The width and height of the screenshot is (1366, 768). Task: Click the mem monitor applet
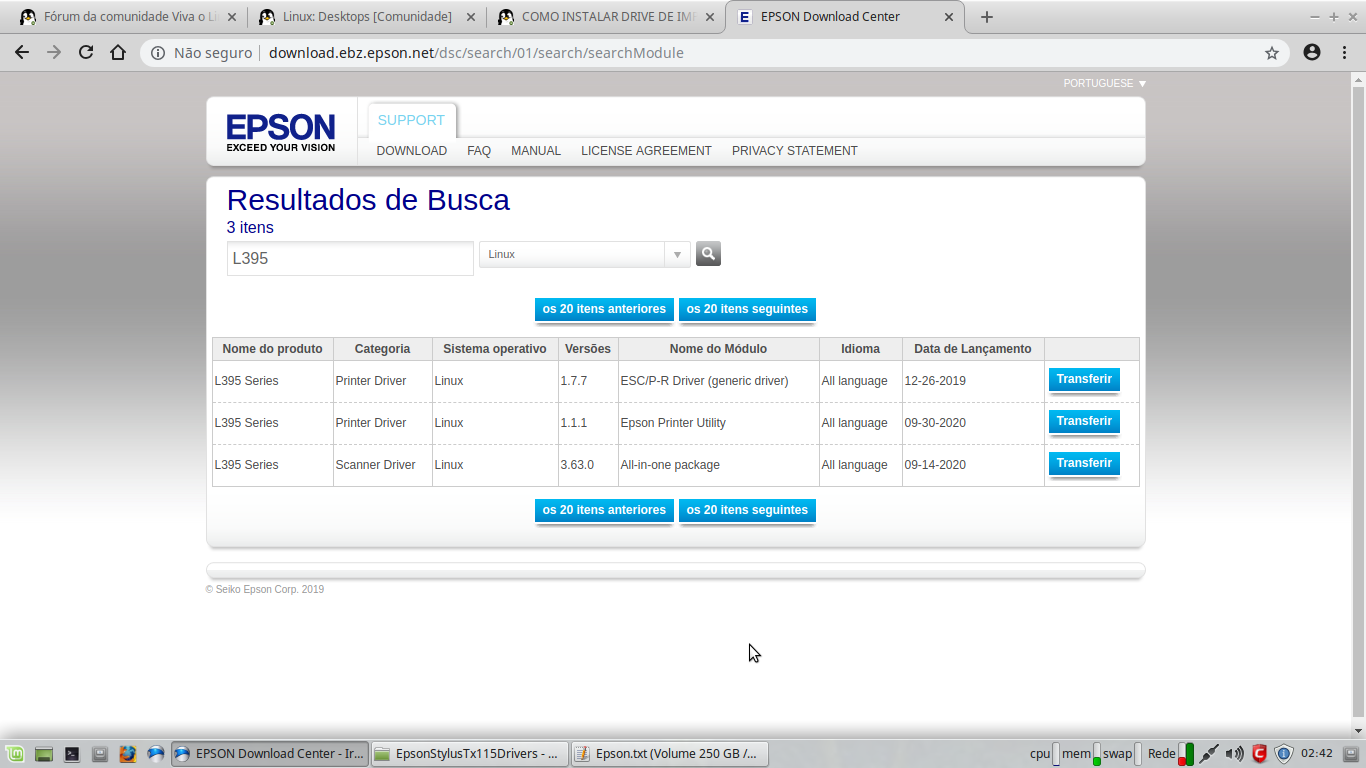click(x=1081, y=754)
